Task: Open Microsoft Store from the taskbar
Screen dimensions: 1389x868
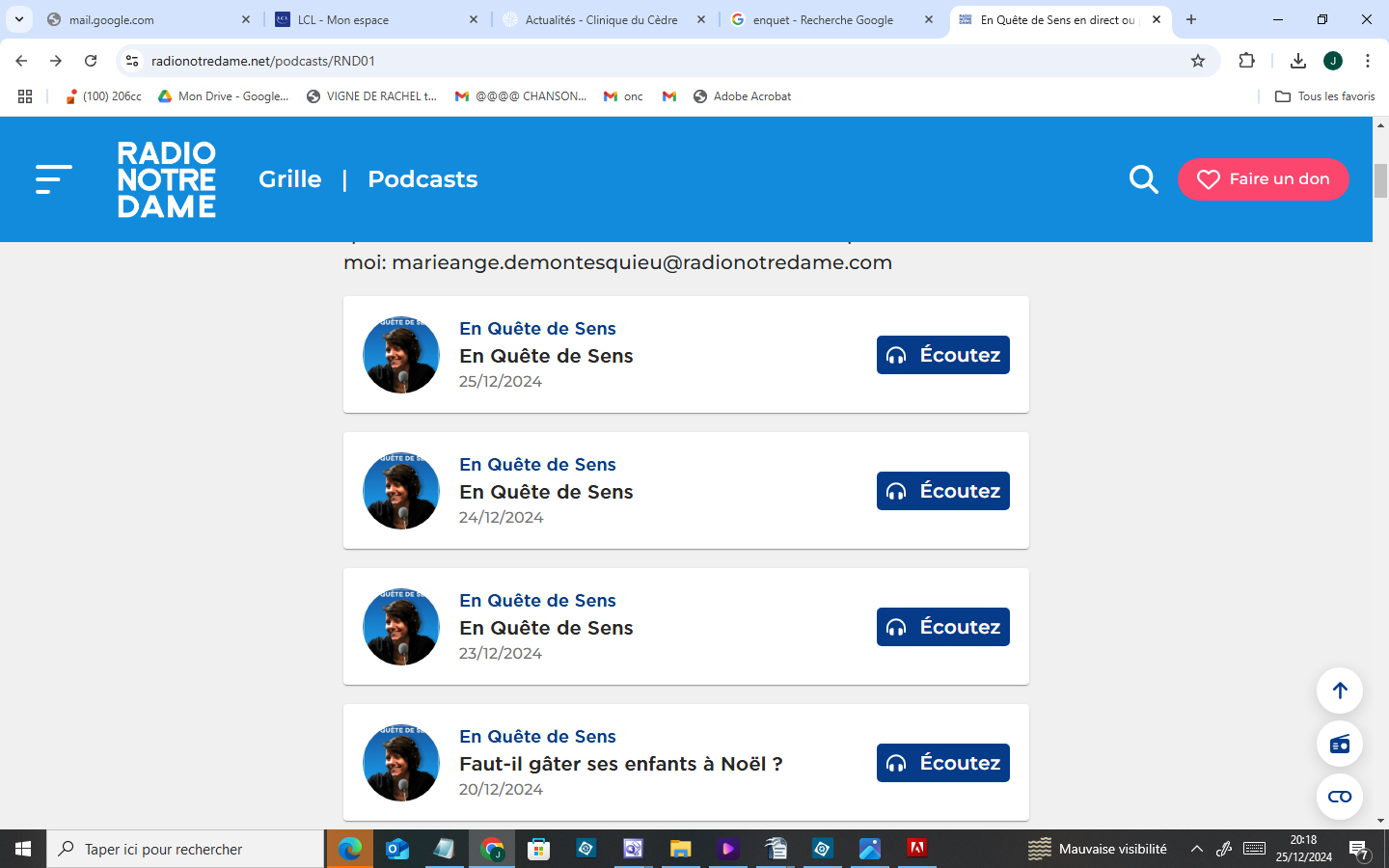Action: (539, 849)
